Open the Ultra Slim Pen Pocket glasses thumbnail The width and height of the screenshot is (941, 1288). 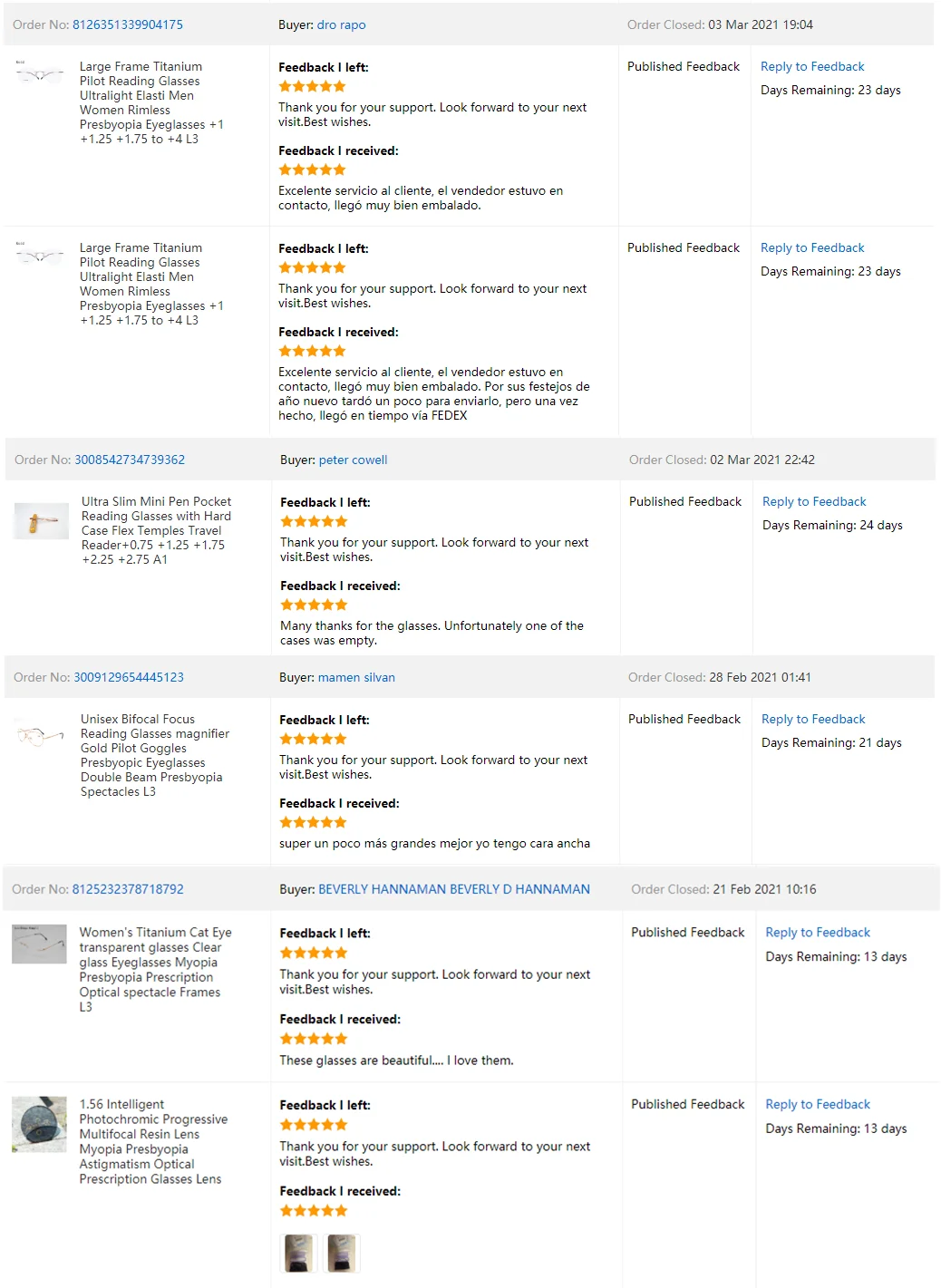click(x=42, y=521)
